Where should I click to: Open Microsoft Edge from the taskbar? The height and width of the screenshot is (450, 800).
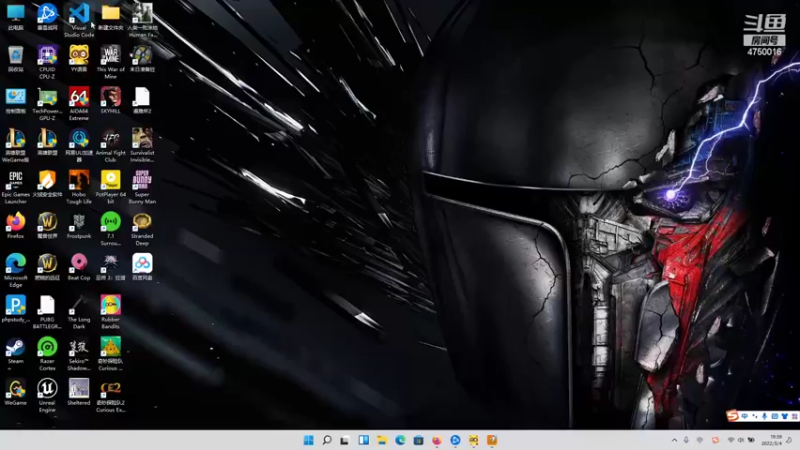coord(400,440)
